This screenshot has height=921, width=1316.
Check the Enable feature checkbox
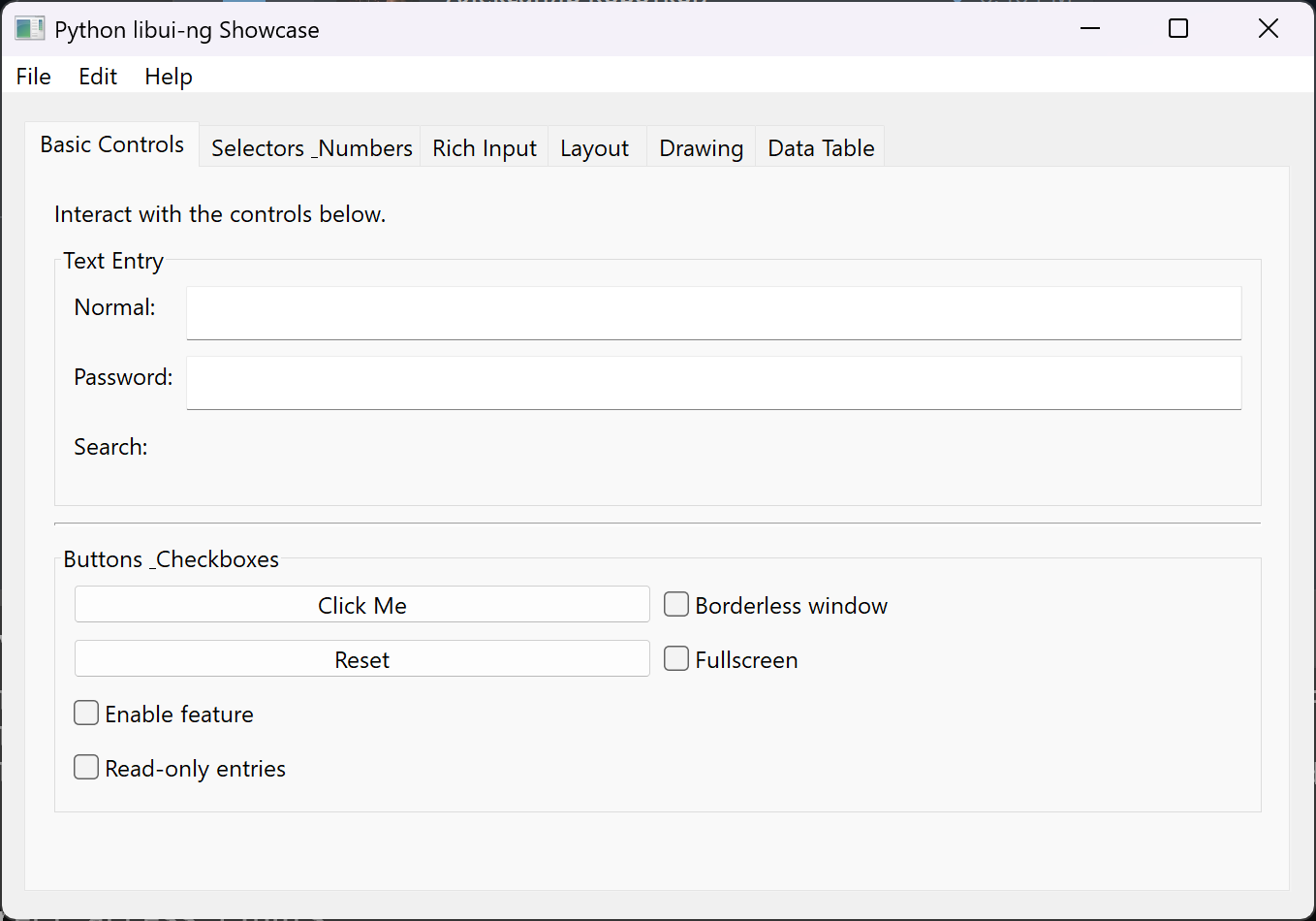tap(87, 714)
